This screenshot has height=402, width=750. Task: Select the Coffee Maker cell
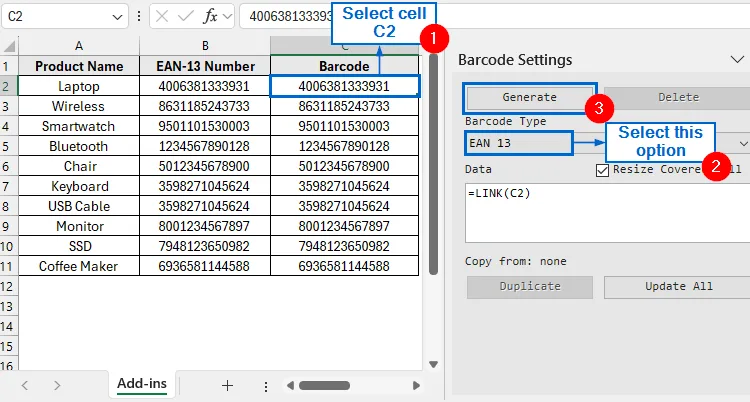tap(79, 266)
